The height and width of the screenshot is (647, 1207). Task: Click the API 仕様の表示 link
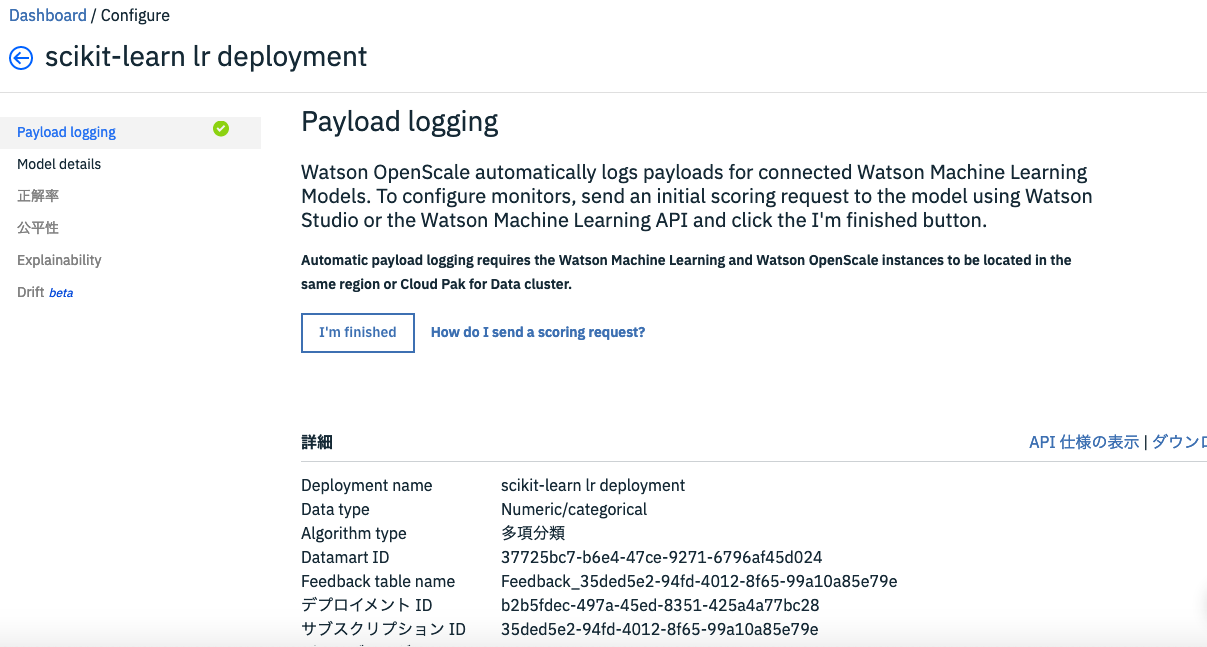pyautogui.click(x=1084, y=442)
